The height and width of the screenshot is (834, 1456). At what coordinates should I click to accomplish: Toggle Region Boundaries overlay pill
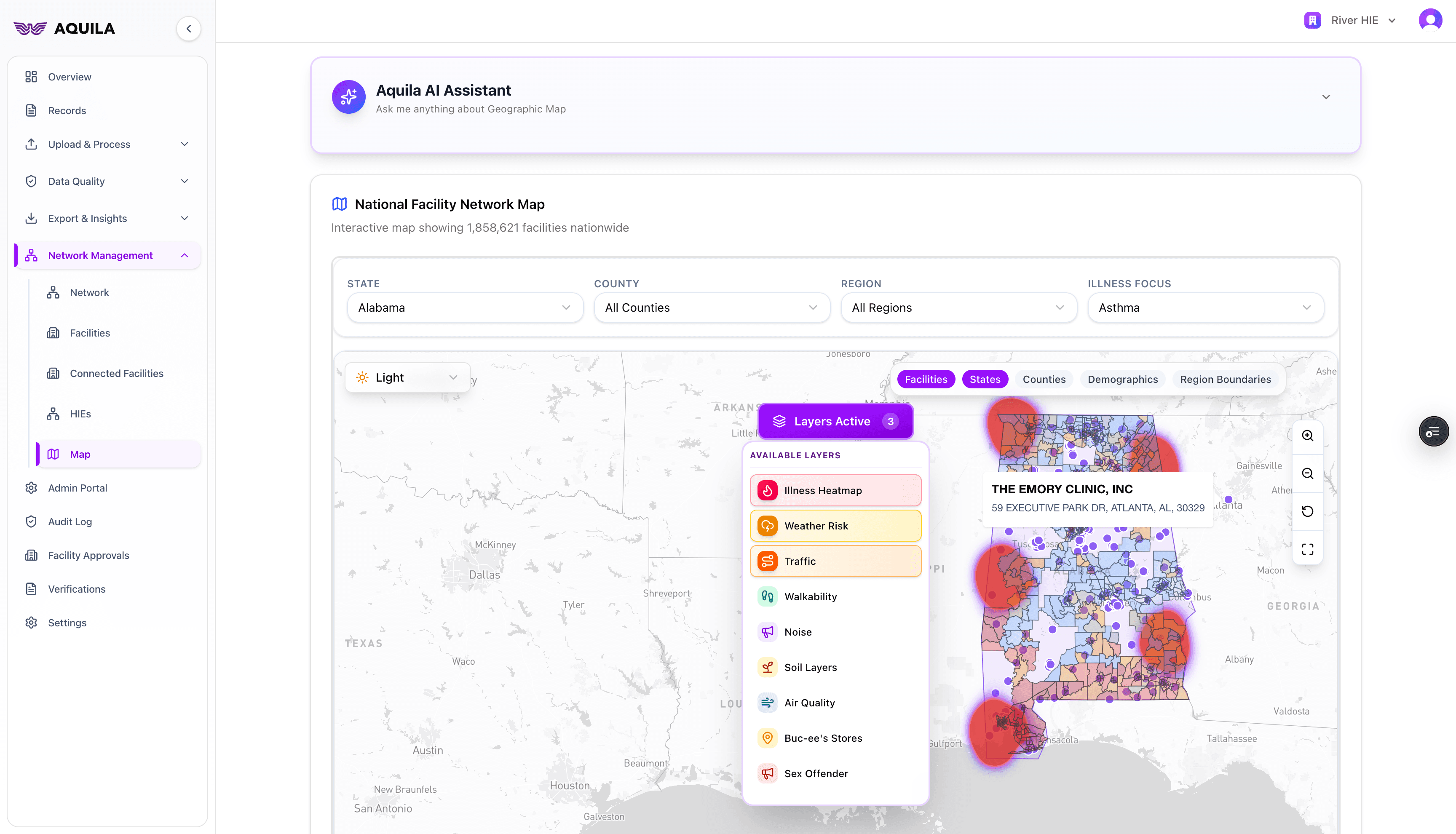pos(1225,379)
